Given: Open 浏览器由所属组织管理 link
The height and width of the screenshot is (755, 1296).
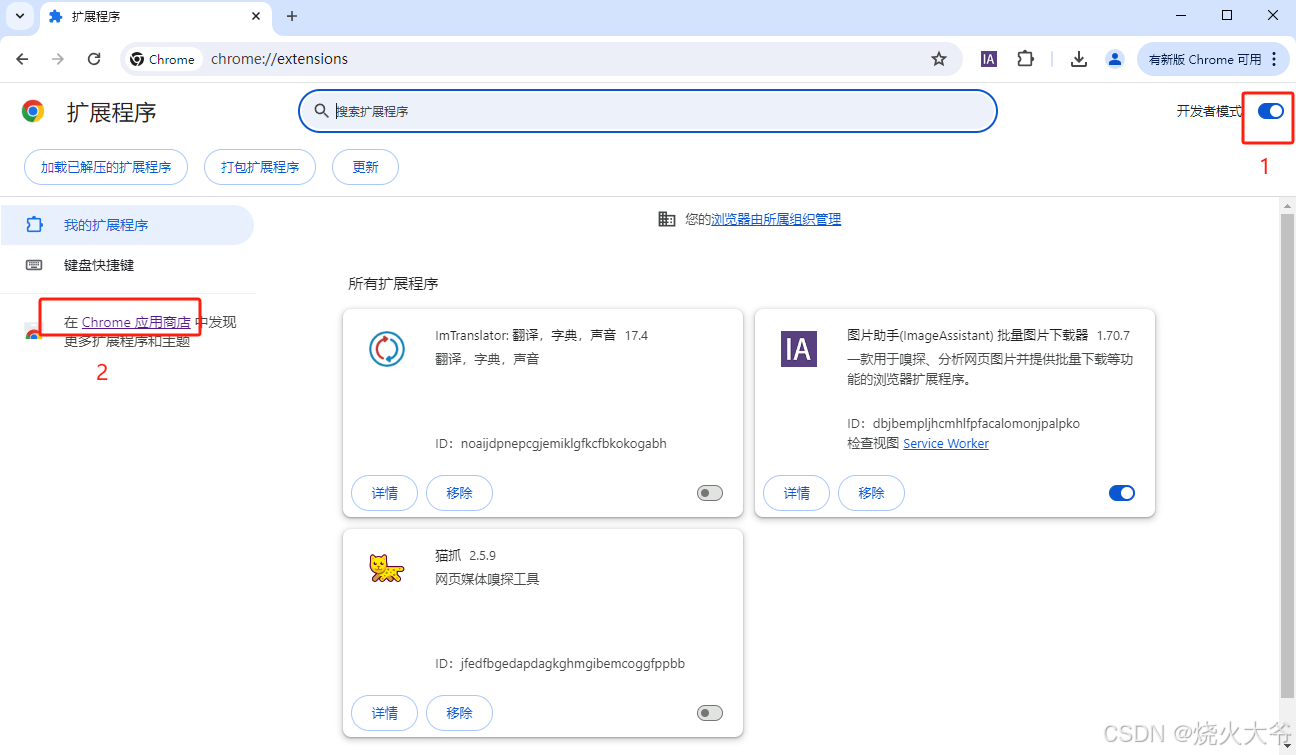Looking at the screenshot, I should point(776,219).
